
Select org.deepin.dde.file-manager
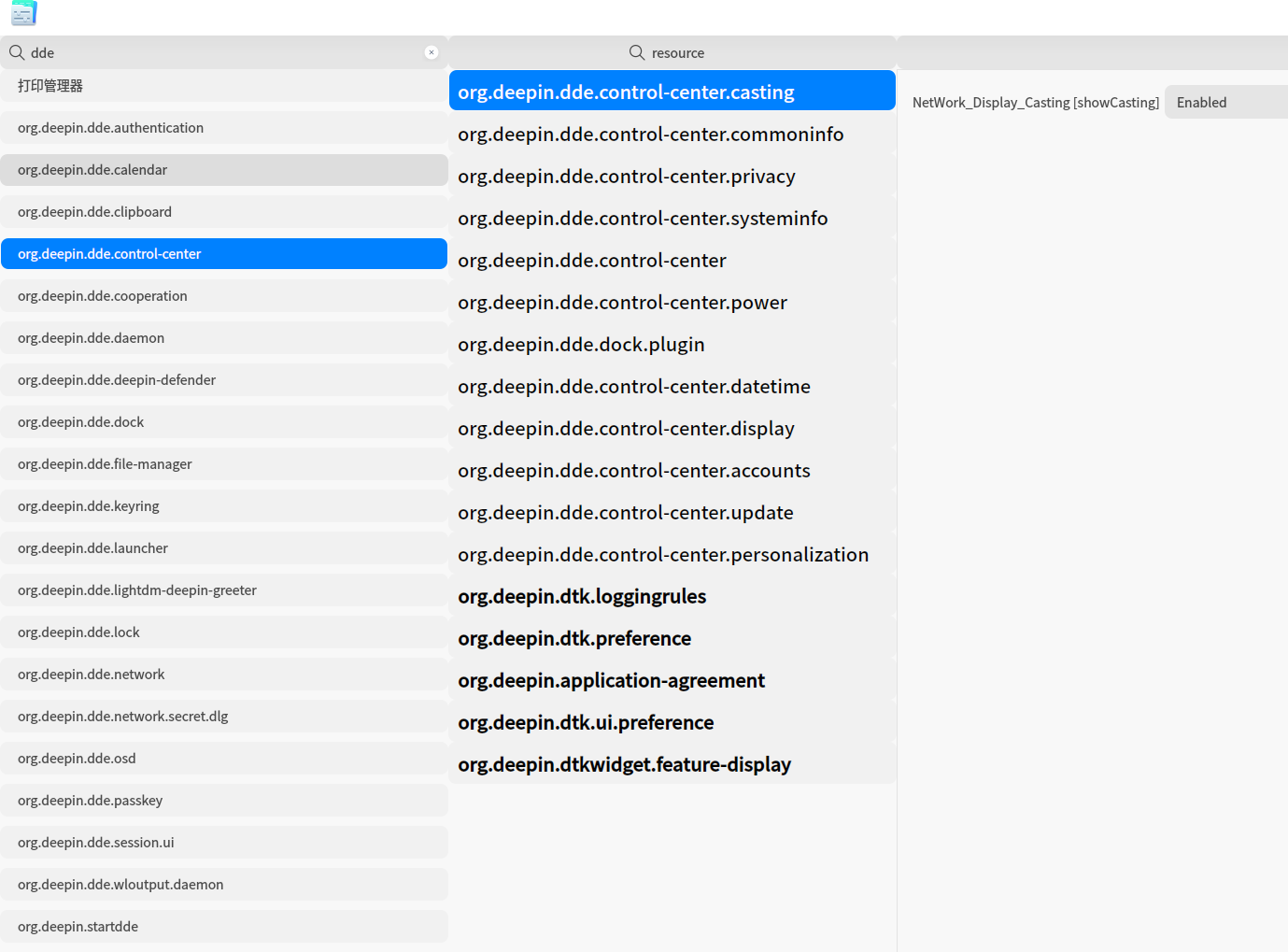coord(224,464)
